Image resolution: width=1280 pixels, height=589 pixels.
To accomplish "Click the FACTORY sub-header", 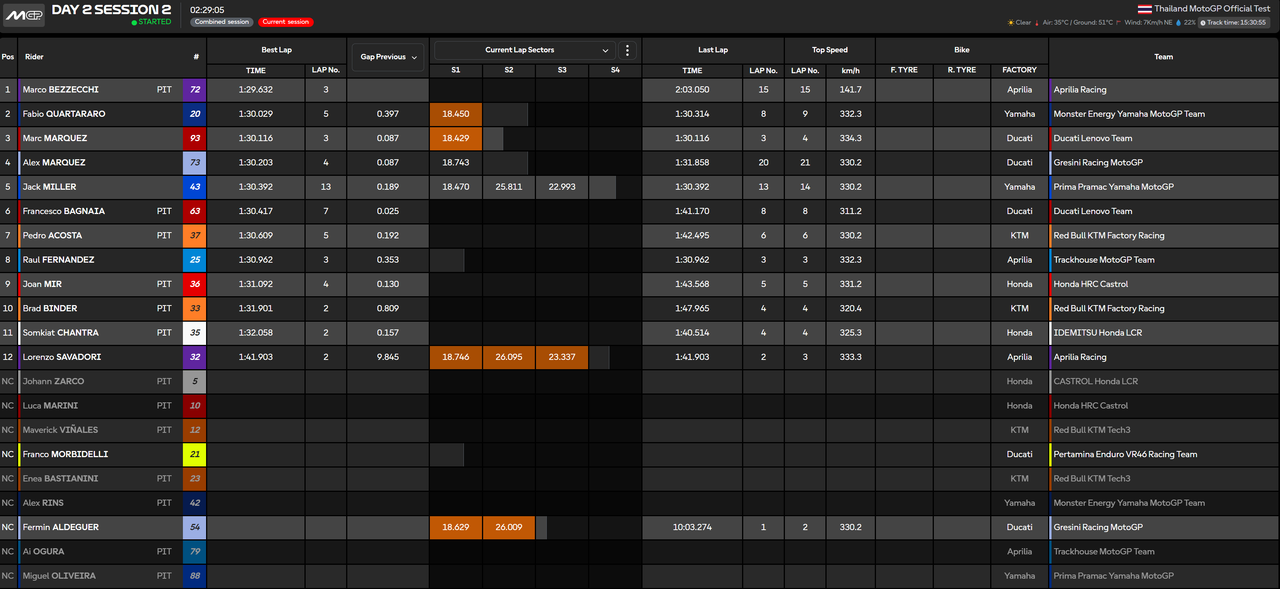I will (x=1019, y=70).
